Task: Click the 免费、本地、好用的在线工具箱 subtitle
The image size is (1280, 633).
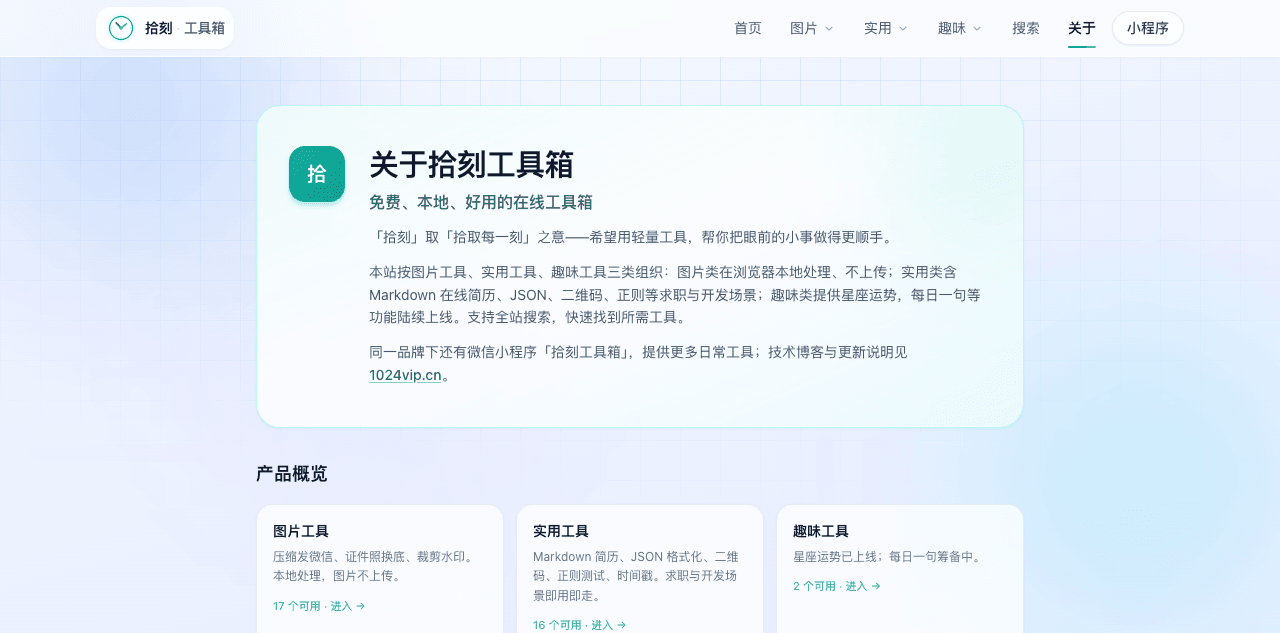Action: pyautogui.click(x=481, y=202)
